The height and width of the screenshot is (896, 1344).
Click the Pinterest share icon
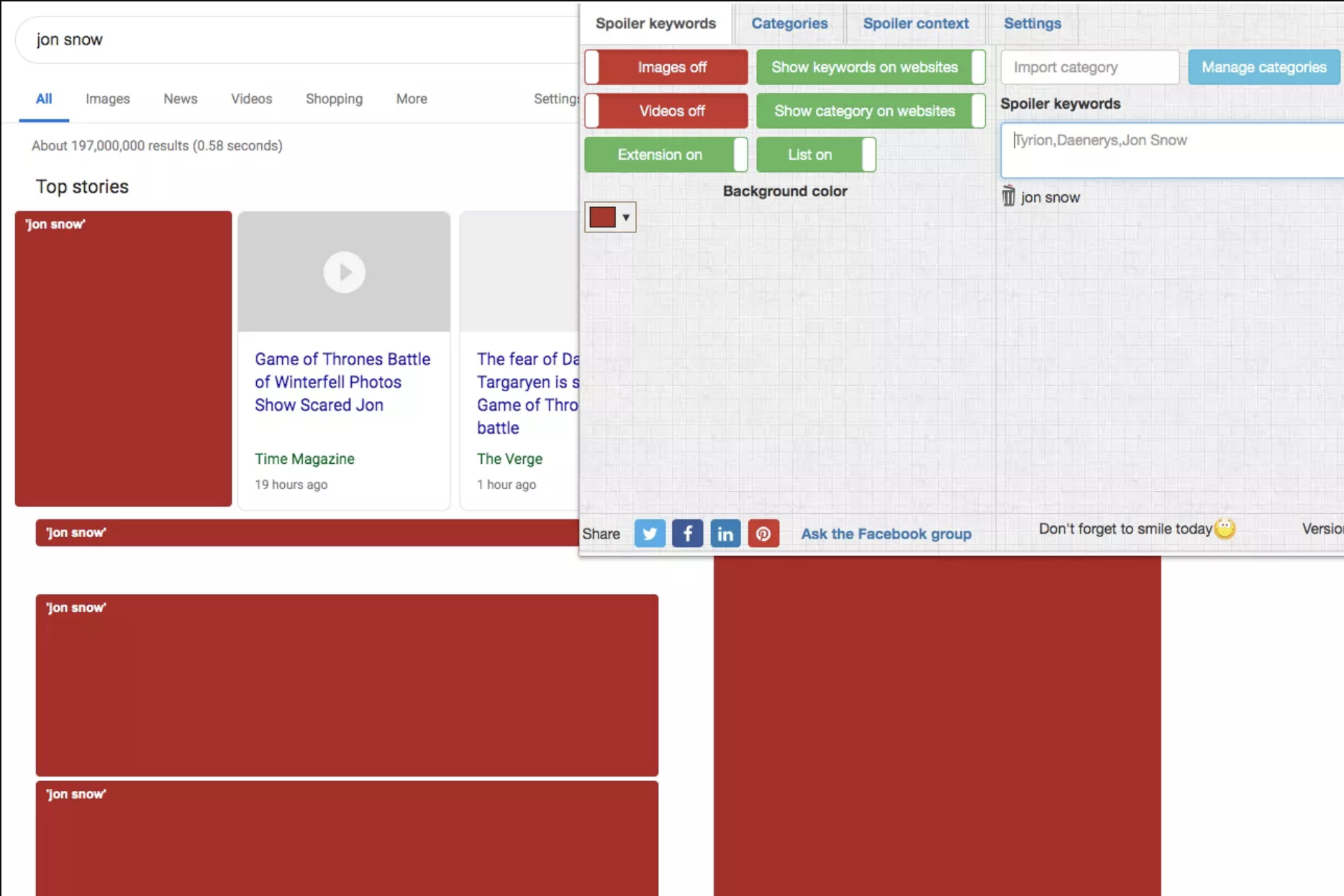pos(763,534)
